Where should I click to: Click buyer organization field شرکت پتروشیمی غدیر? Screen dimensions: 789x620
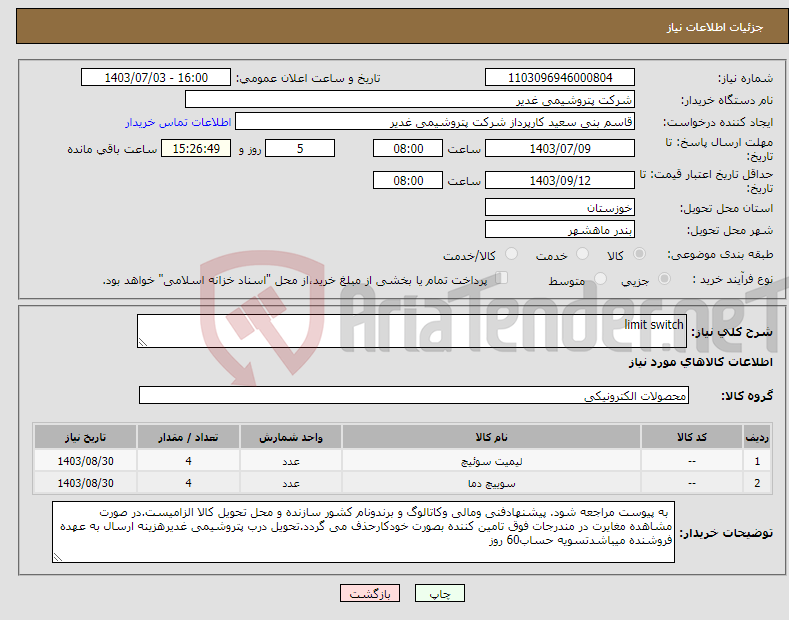(x=410, y=100)
